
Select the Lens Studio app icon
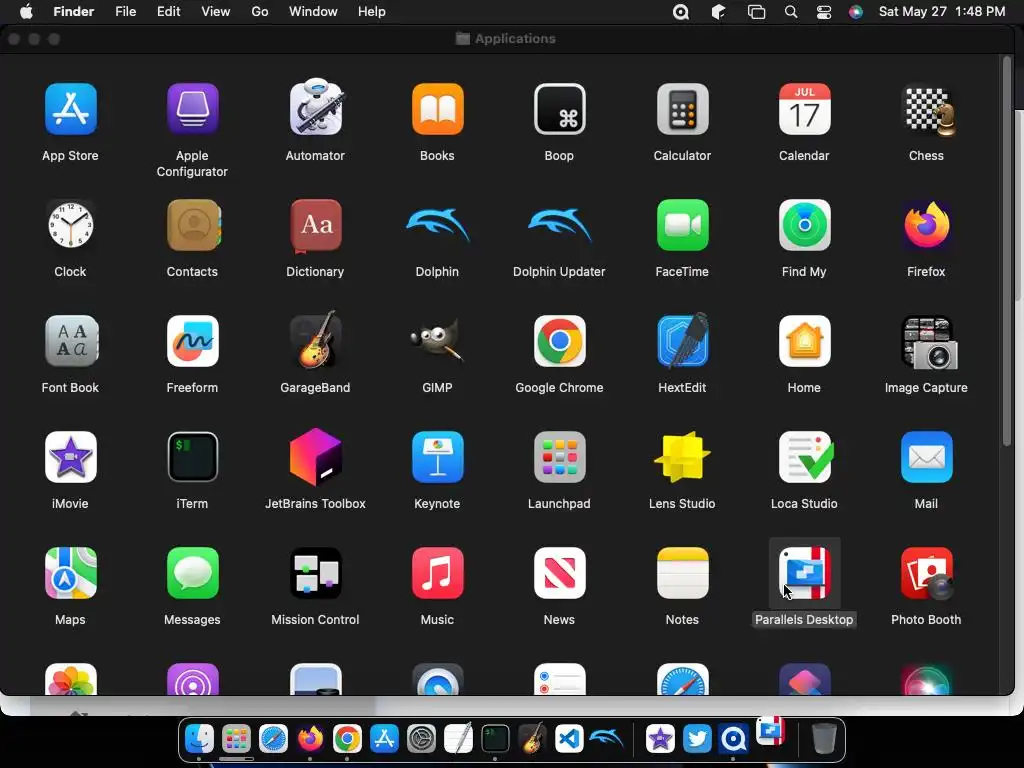tap(682, 456)
